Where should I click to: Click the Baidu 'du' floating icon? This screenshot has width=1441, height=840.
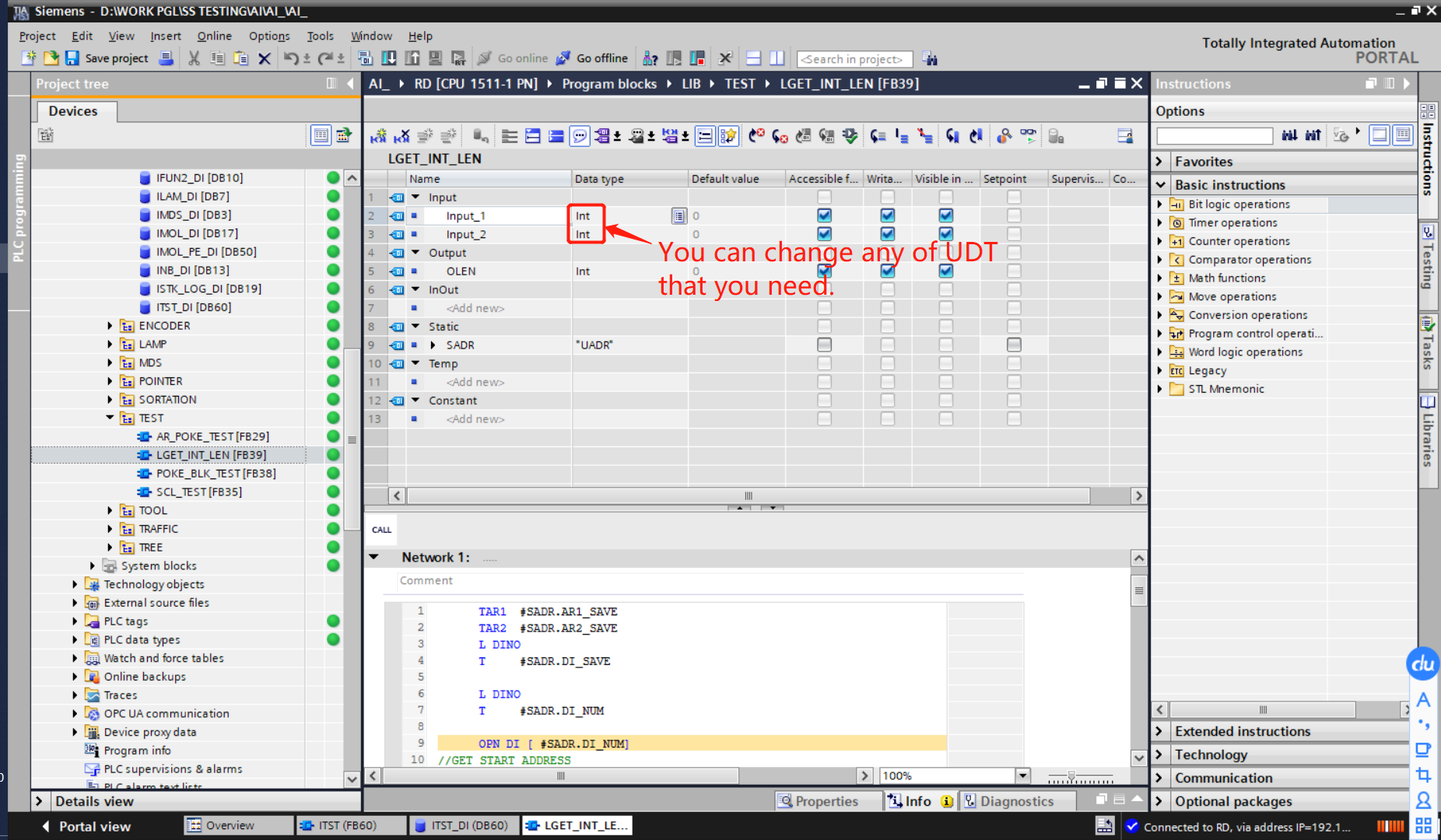pos(1424,663)
